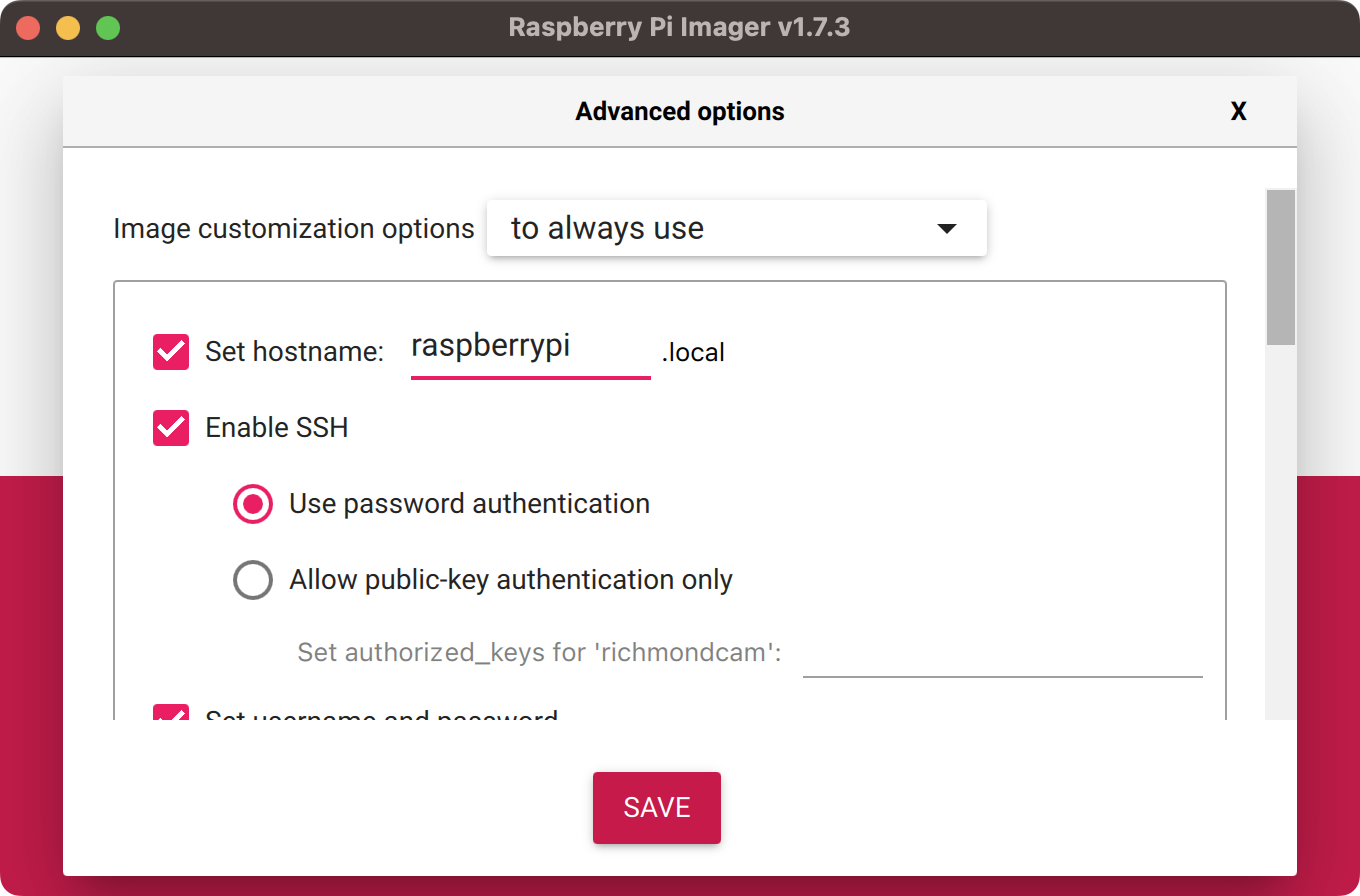
Task: Close Advanced options with the X
Action: pyautogui.click(x=1238, y=112)
